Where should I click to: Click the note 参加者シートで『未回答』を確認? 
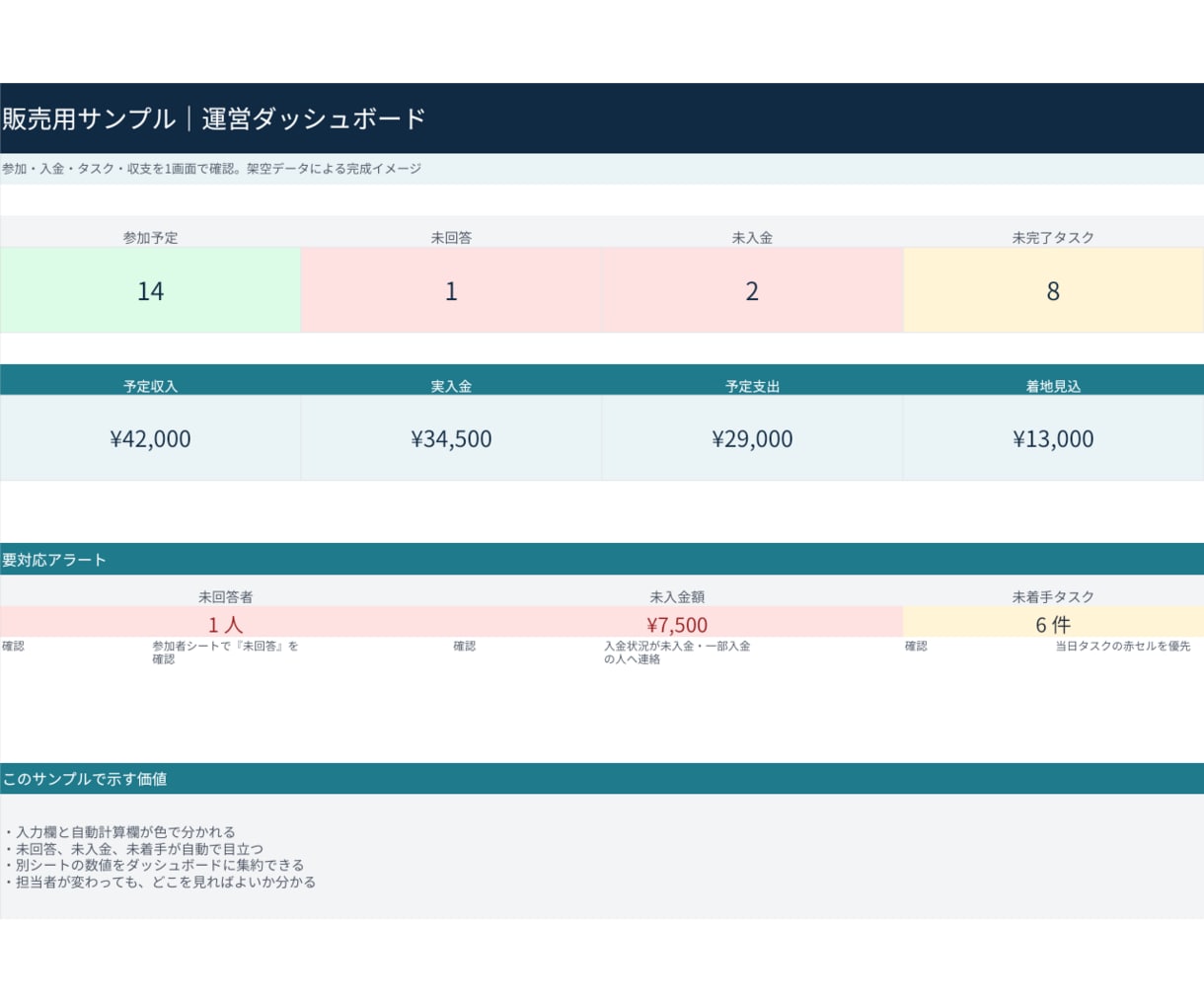225,653
